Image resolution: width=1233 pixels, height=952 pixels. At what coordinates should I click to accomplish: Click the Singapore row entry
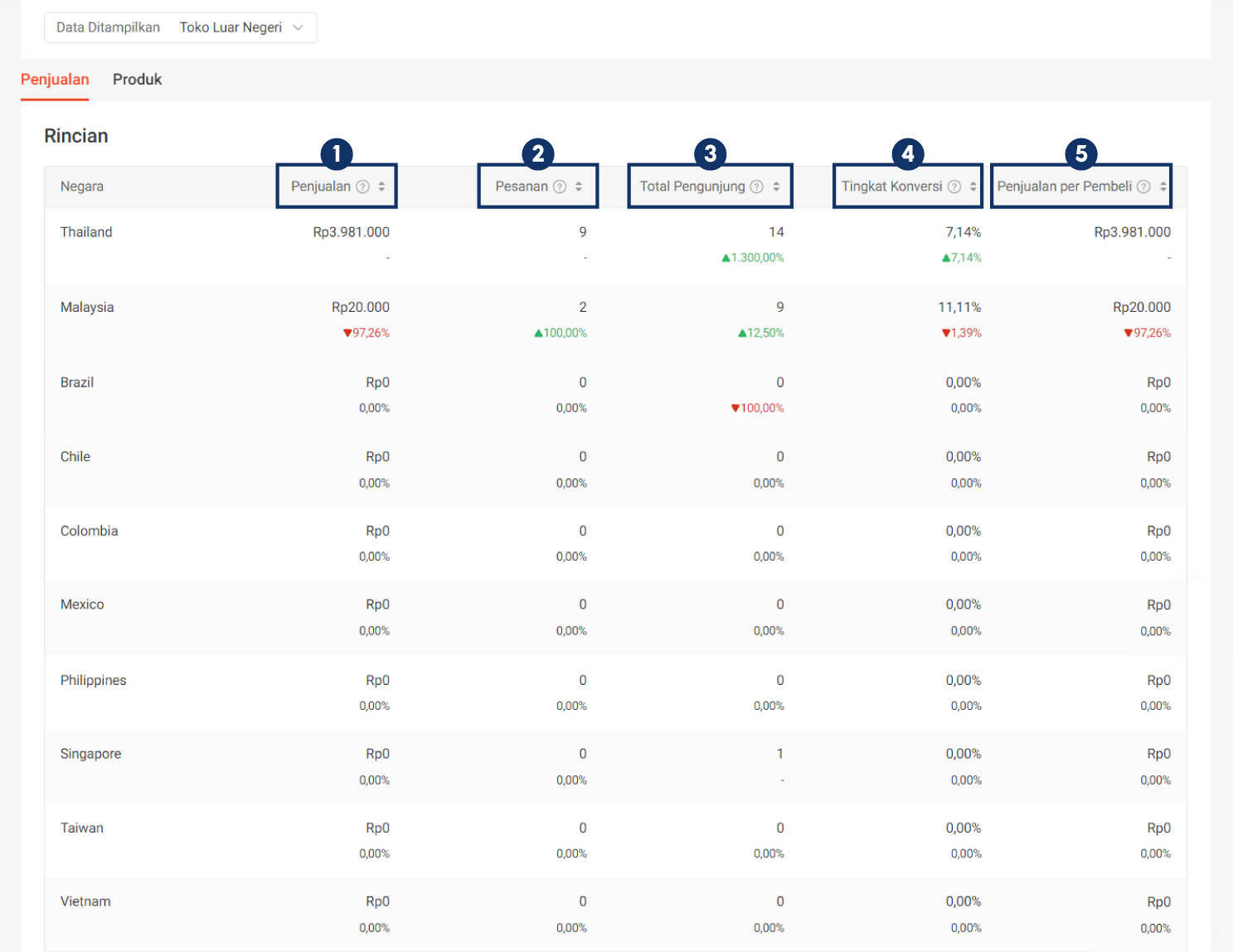pos(91,753)
